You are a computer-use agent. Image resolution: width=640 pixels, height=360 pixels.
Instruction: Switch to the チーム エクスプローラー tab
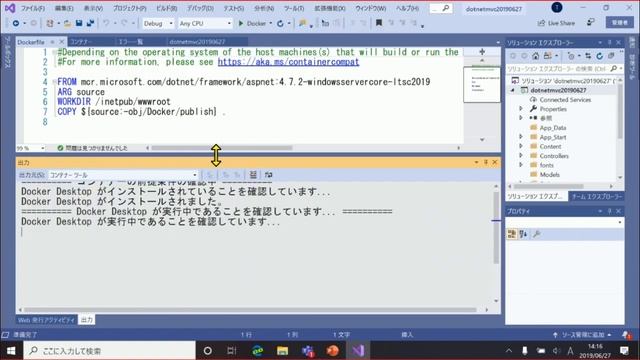tap(596, 197)
